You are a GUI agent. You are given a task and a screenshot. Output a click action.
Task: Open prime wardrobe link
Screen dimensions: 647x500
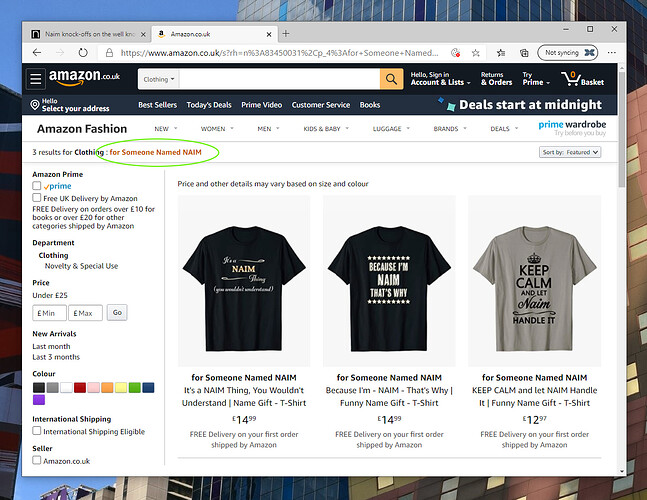[x=572, y=128]
